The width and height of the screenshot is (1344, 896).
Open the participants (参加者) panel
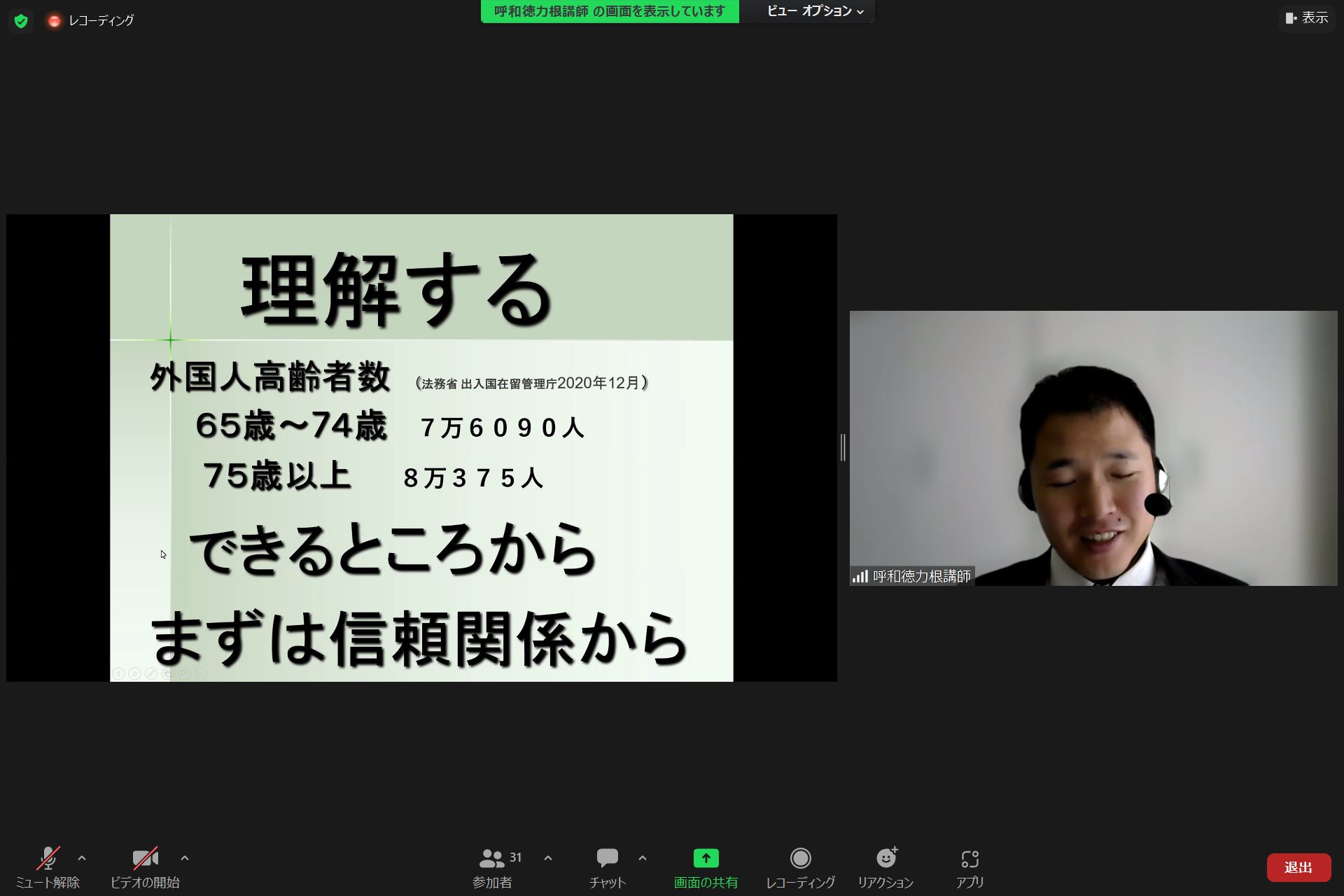(493, 867)
